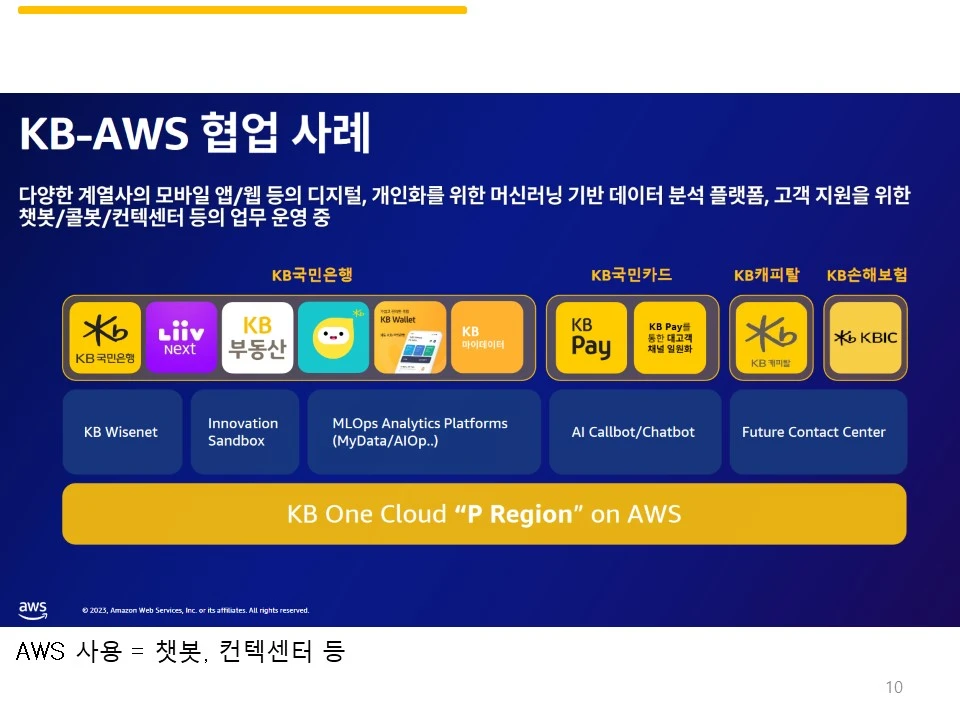The width and height of the screenshot is (960, 720).
Task: Click the KB 부동산 app icon
Action: [257, 336]
